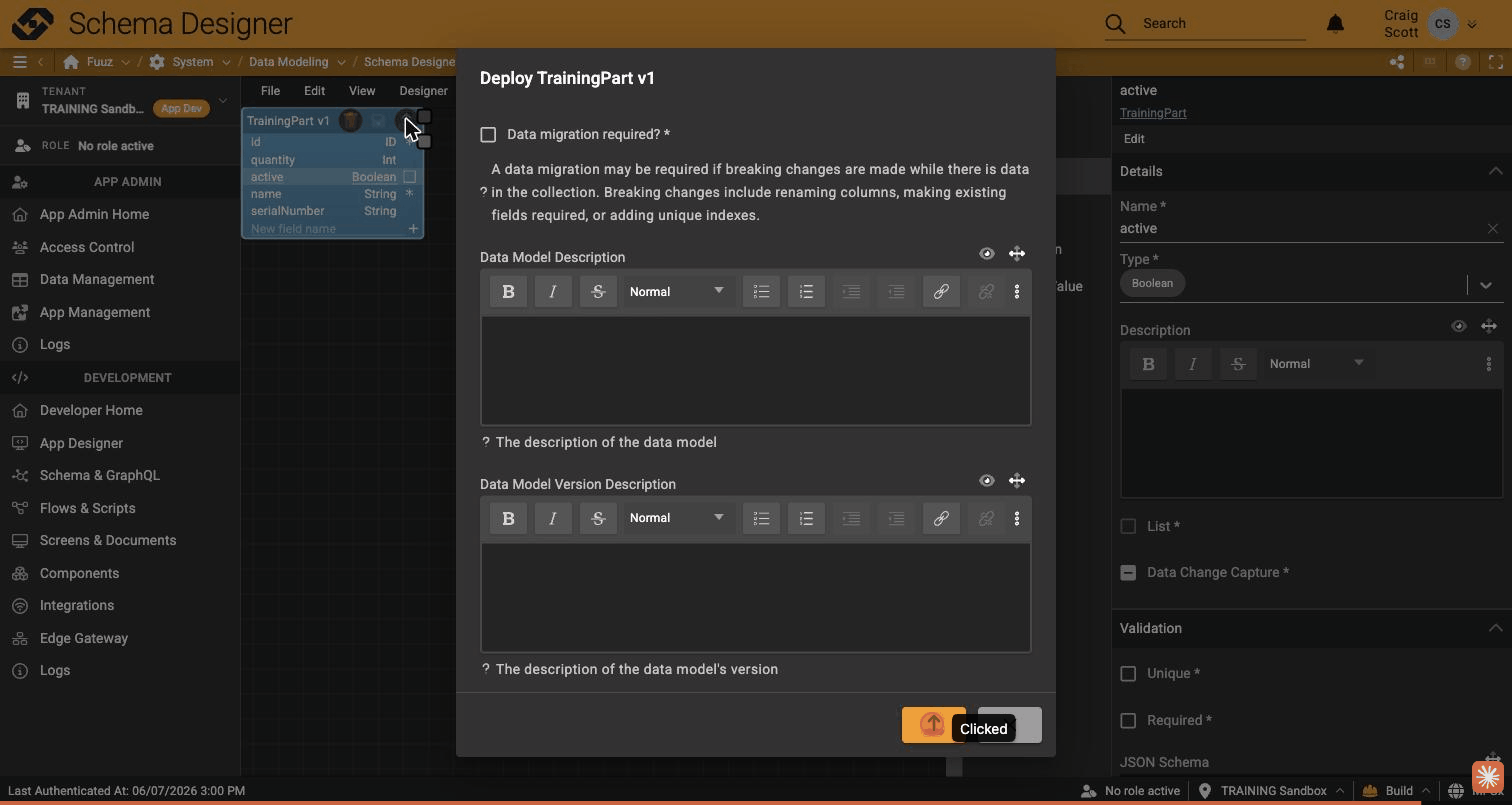Screen dimensions: 1512x805
Task: Click into Data Model Version Description text area
Action: pyautogui.click(x=756, y=598)
